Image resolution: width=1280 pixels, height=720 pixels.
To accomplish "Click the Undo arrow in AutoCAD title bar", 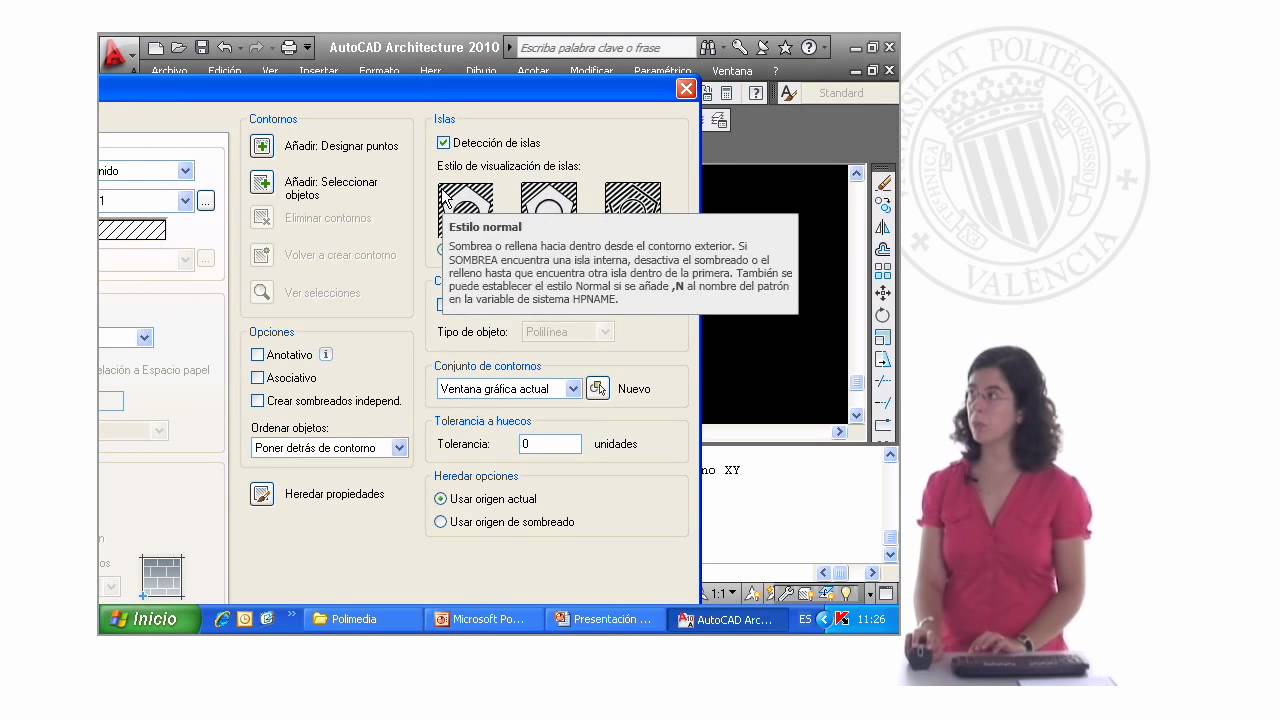I will pos(225,47).
